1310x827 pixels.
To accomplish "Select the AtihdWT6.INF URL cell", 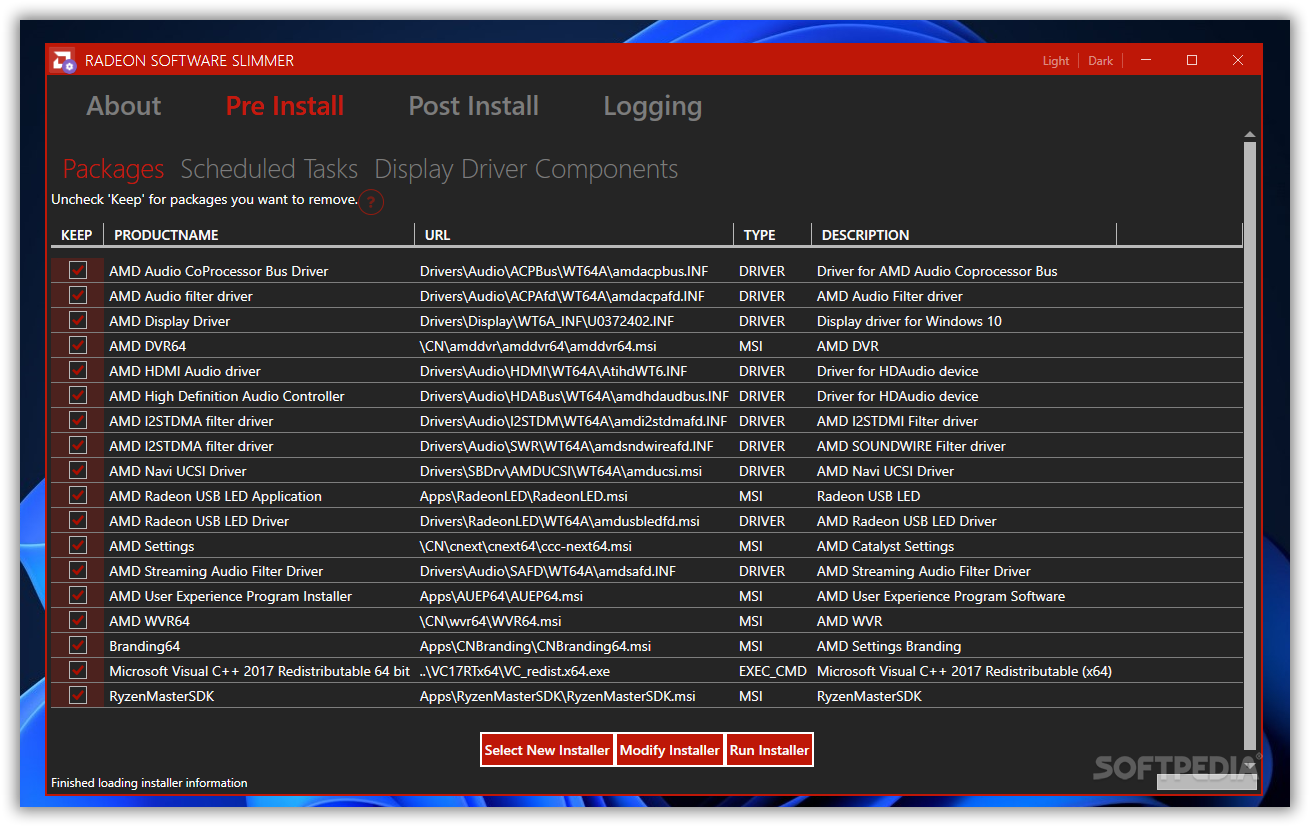I will click(x=554, y=371).
